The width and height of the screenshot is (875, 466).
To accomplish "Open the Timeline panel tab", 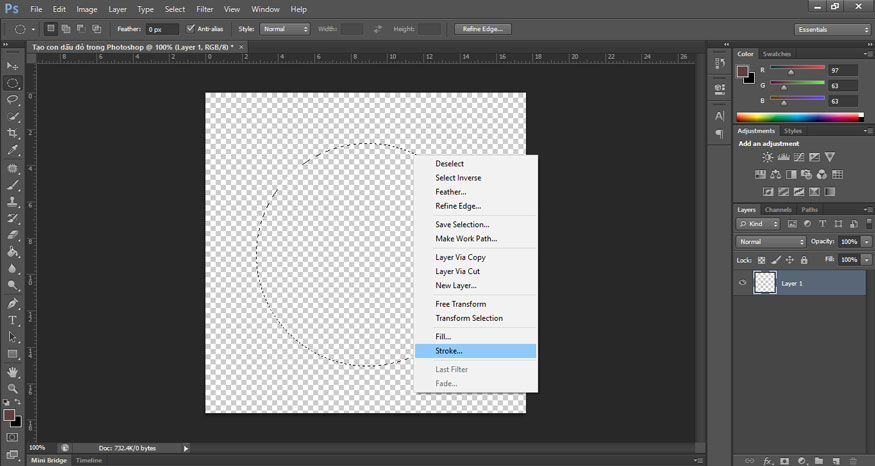I will coord(89,460).
